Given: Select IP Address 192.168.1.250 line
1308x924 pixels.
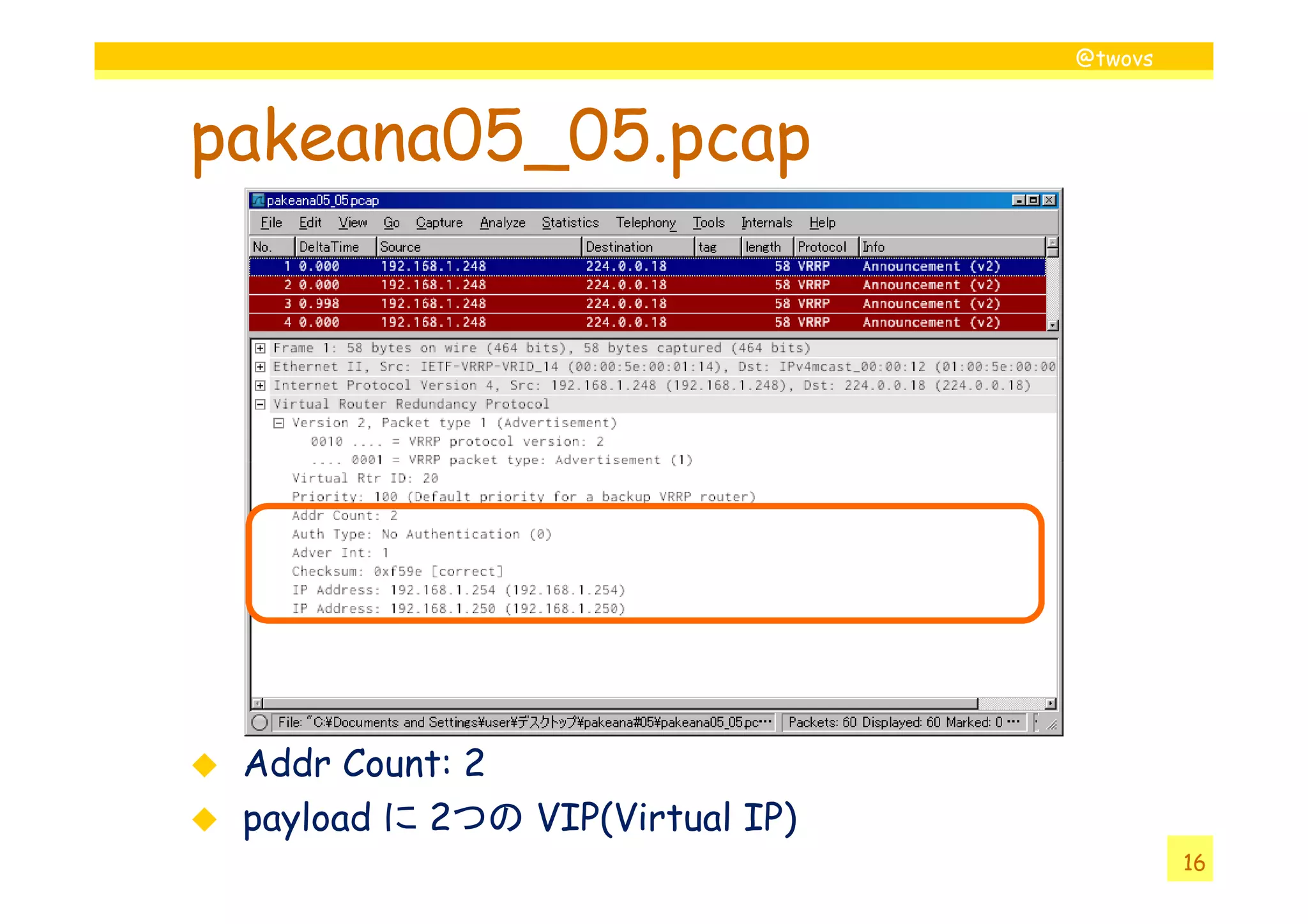Looking at the screenshot, I should pyautogui.click(x=459, y=608).
